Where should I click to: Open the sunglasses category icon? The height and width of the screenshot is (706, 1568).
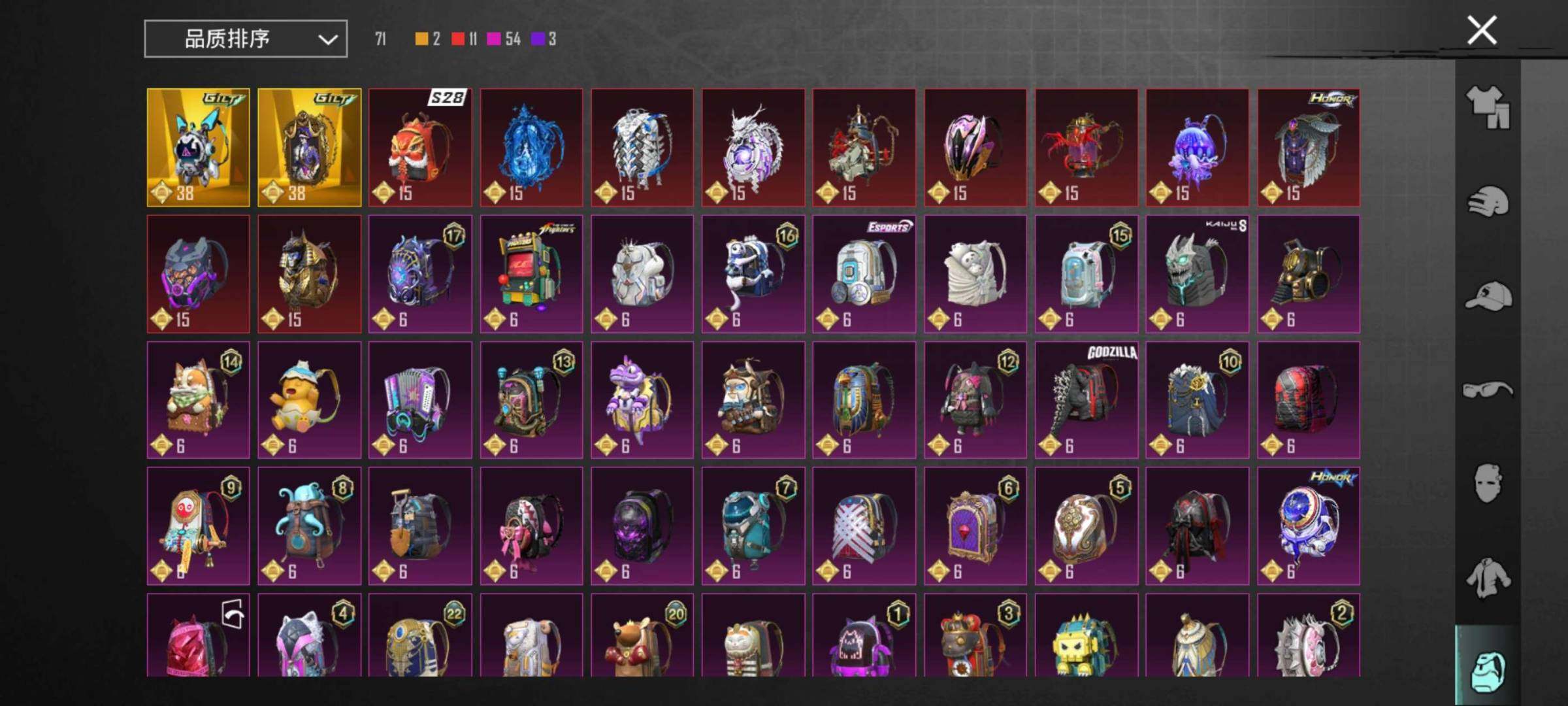1488,390
